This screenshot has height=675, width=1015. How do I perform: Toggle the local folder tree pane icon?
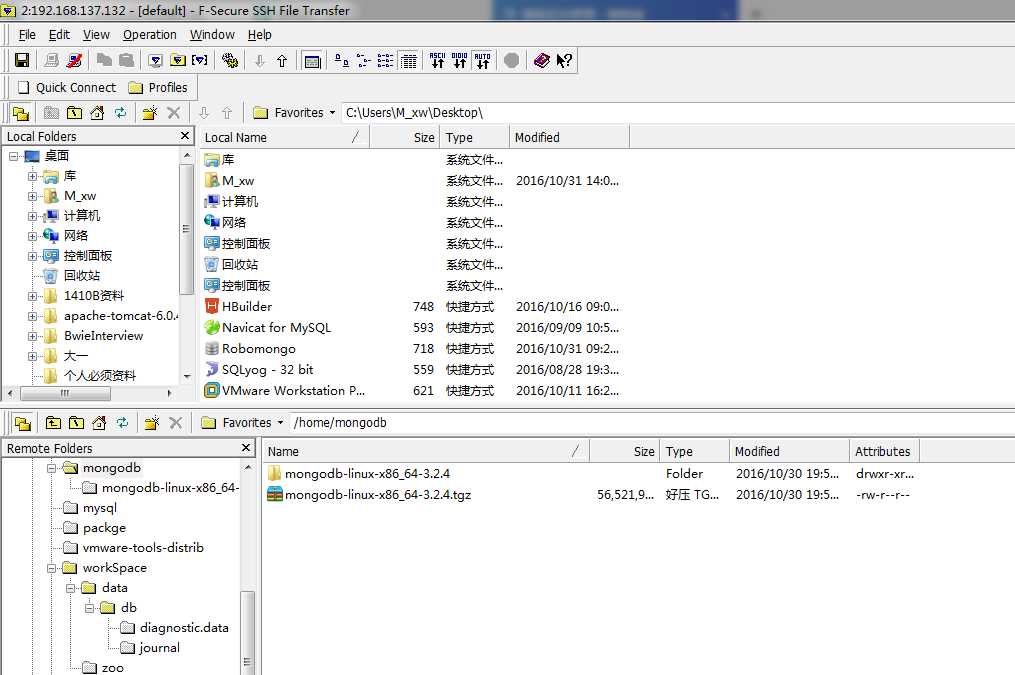point(21,113)
